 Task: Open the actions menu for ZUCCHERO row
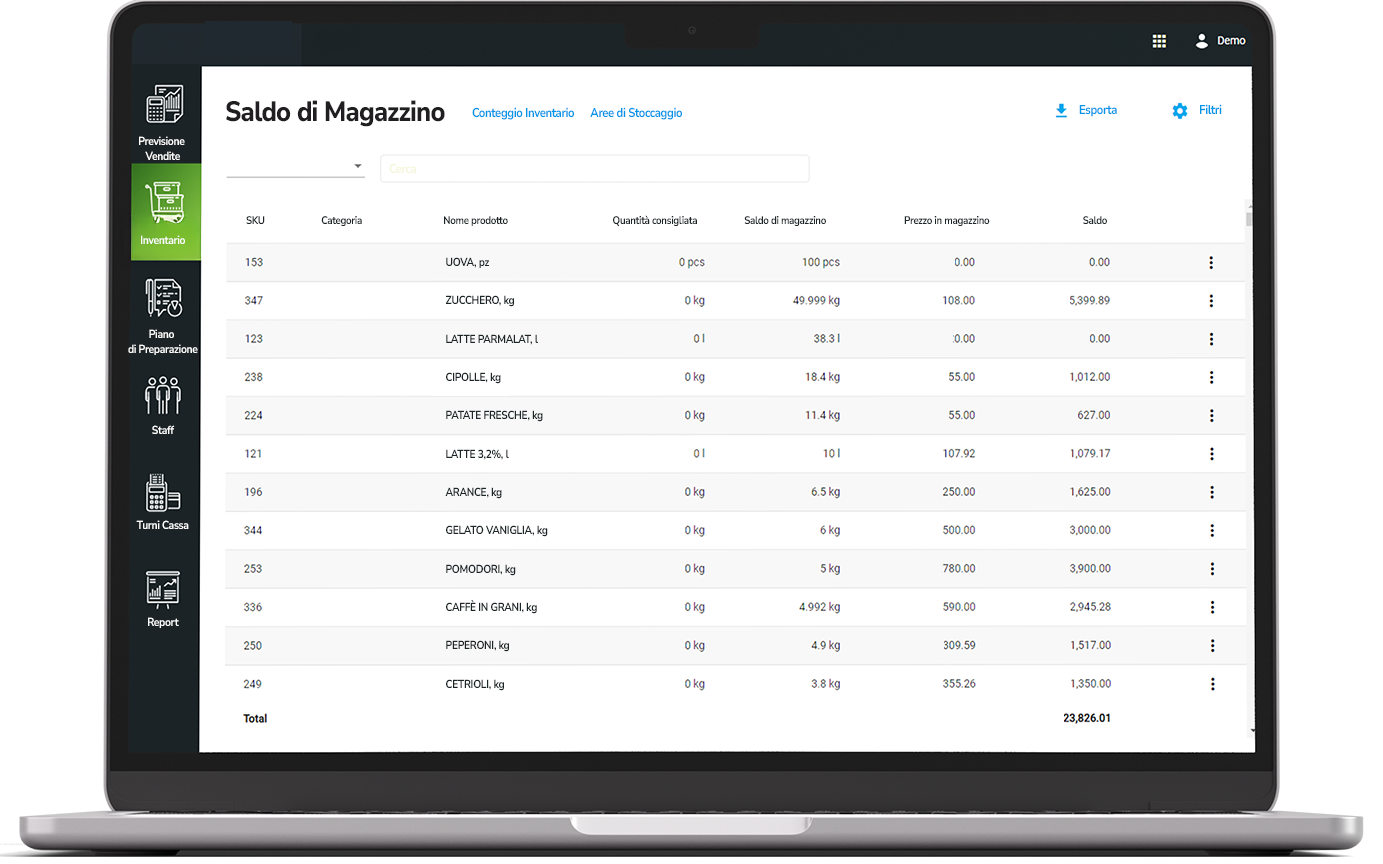(1211, 300)
